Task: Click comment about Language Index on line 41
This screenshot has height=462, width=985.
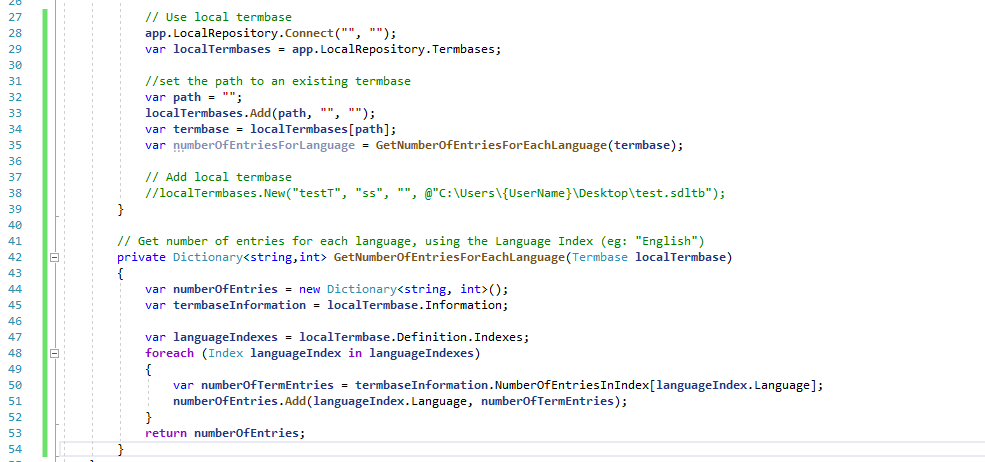Action: (411, 241)
